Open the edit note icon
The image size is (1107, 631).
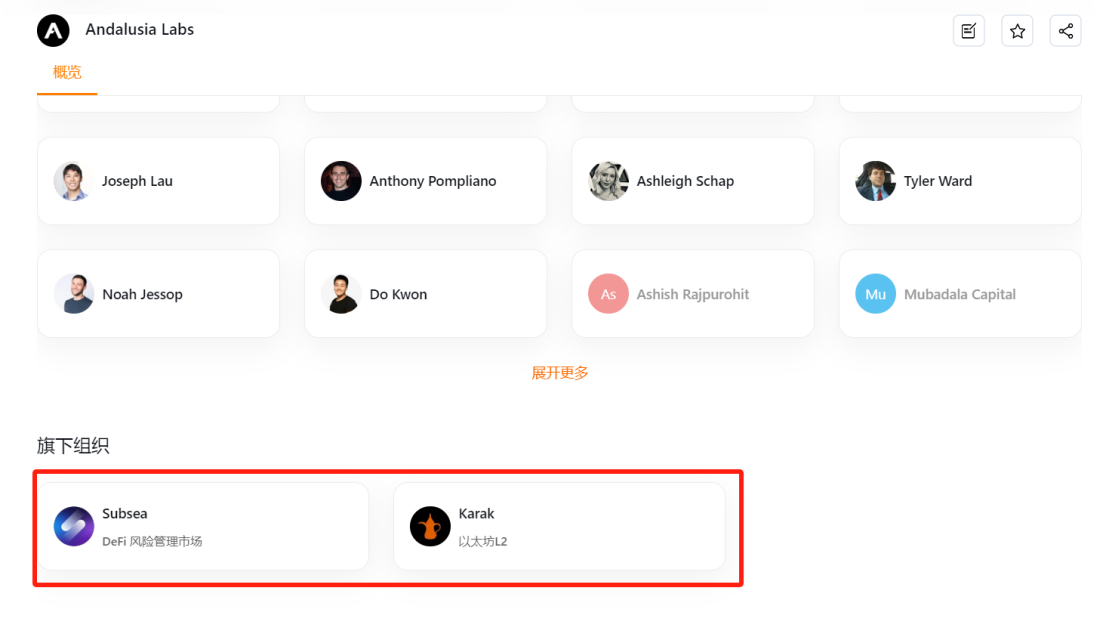coord(969,31)
